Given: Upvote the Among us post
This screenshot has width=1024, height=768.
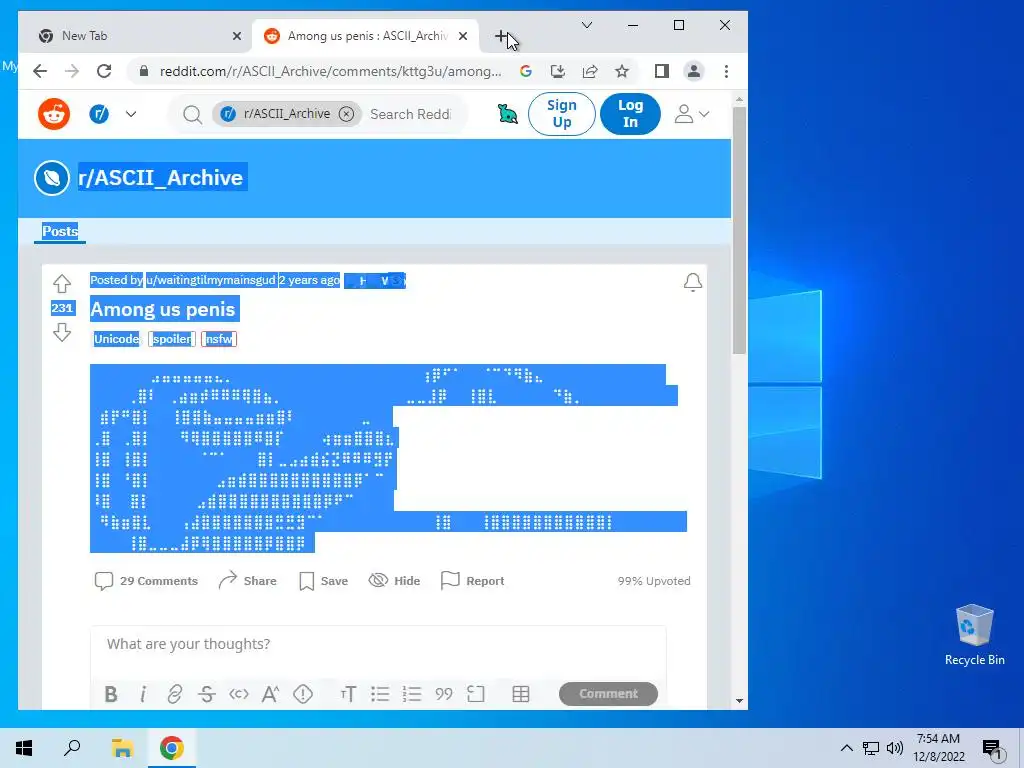Looking at the screenshot, I should pyautogui.click(x=62, y=283).
